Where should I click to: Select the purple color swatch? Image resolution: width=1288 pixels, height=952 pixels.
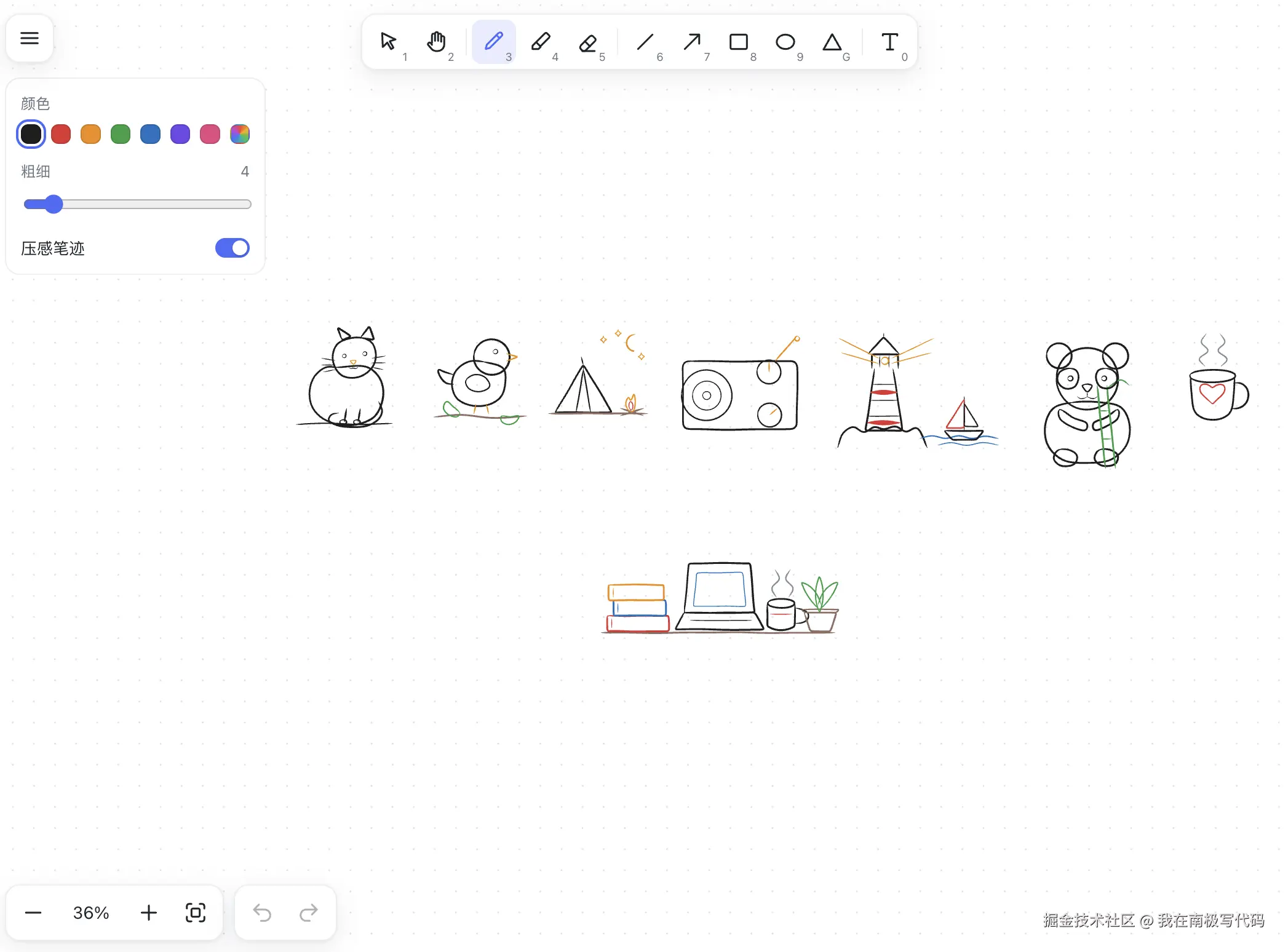(x=180, y=134)
